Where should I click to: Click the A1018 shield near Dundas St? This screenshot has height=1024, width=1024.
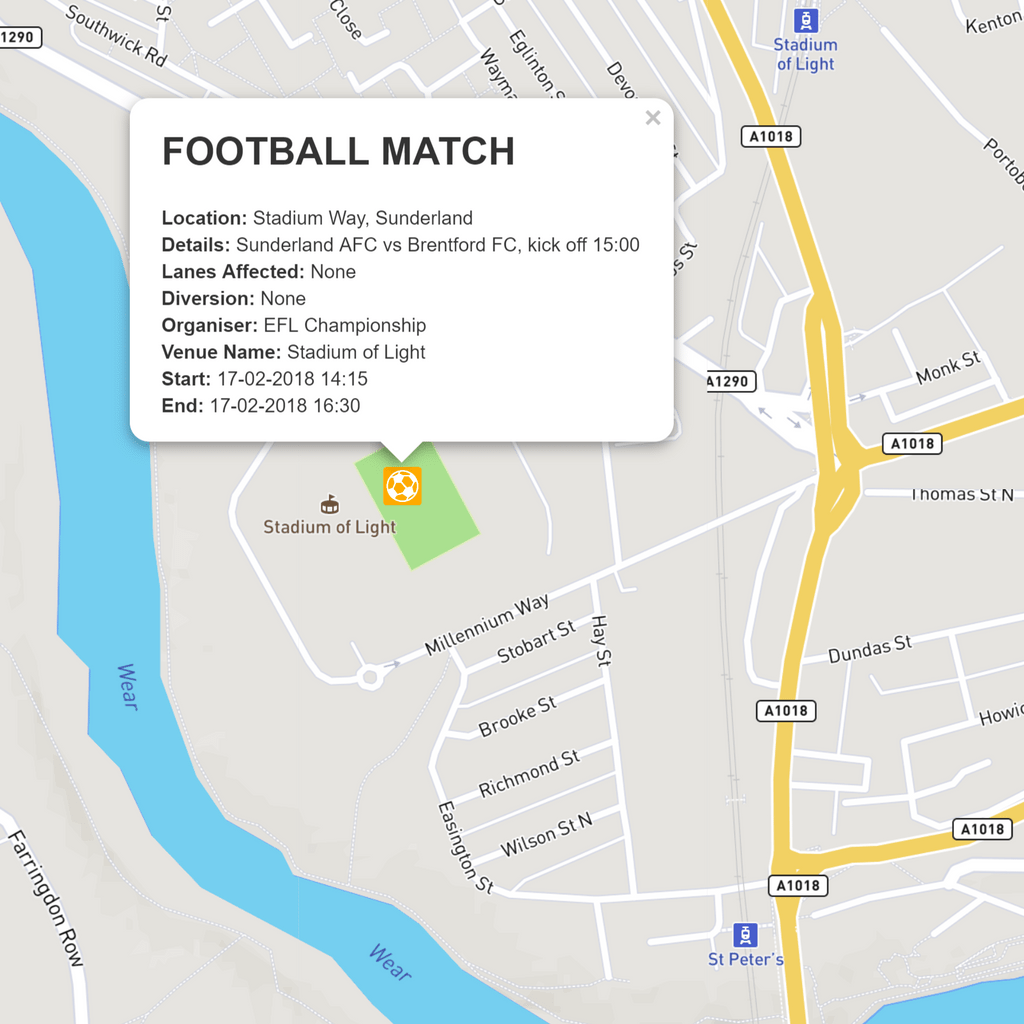pyautogui.click(x=786, y=711)
